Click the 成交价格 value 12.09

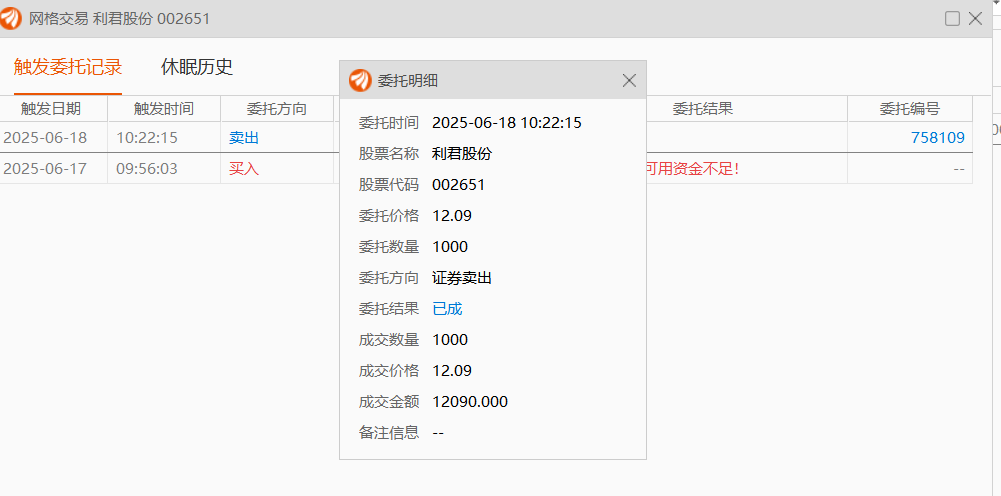click(452, 371)
